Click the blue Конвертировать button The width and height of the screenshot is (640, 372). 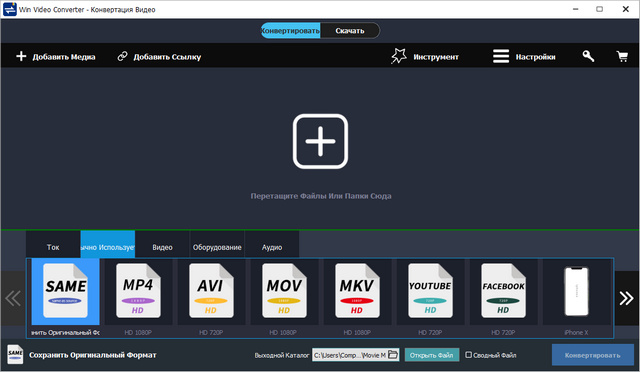pos(593,355)
